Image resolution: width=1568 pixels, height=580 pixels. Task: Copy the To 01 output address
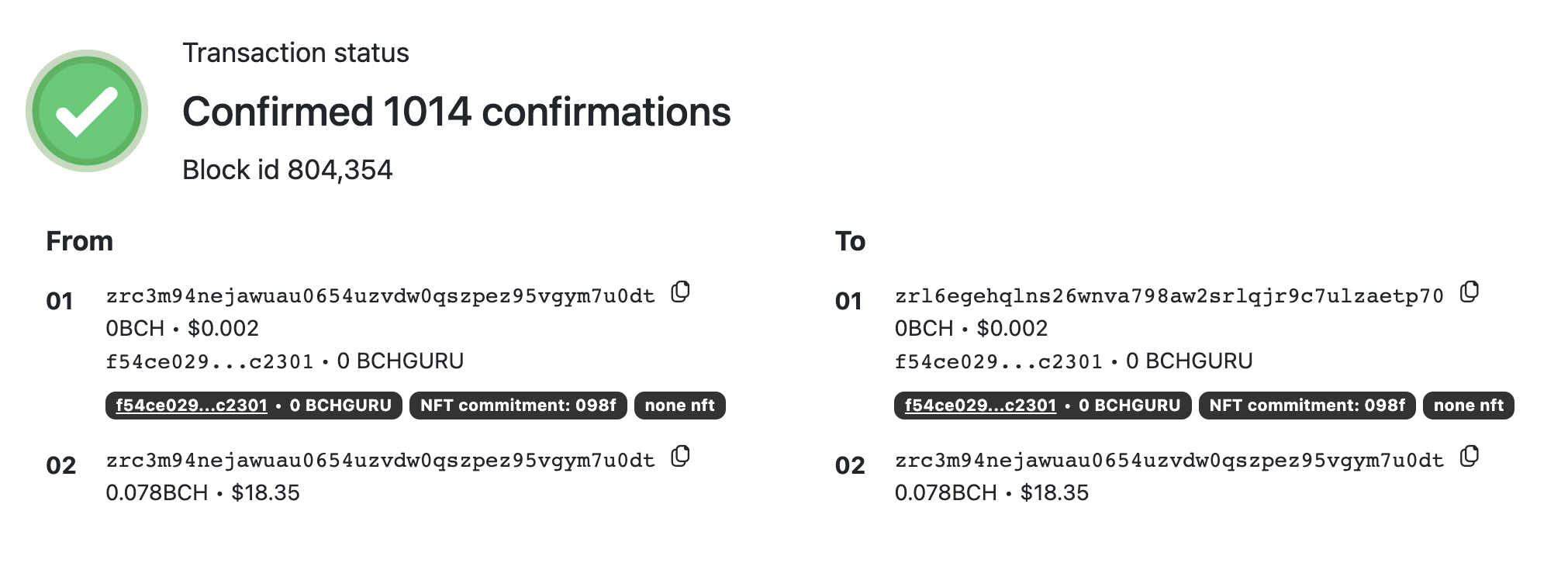[x=1469, y=292]
